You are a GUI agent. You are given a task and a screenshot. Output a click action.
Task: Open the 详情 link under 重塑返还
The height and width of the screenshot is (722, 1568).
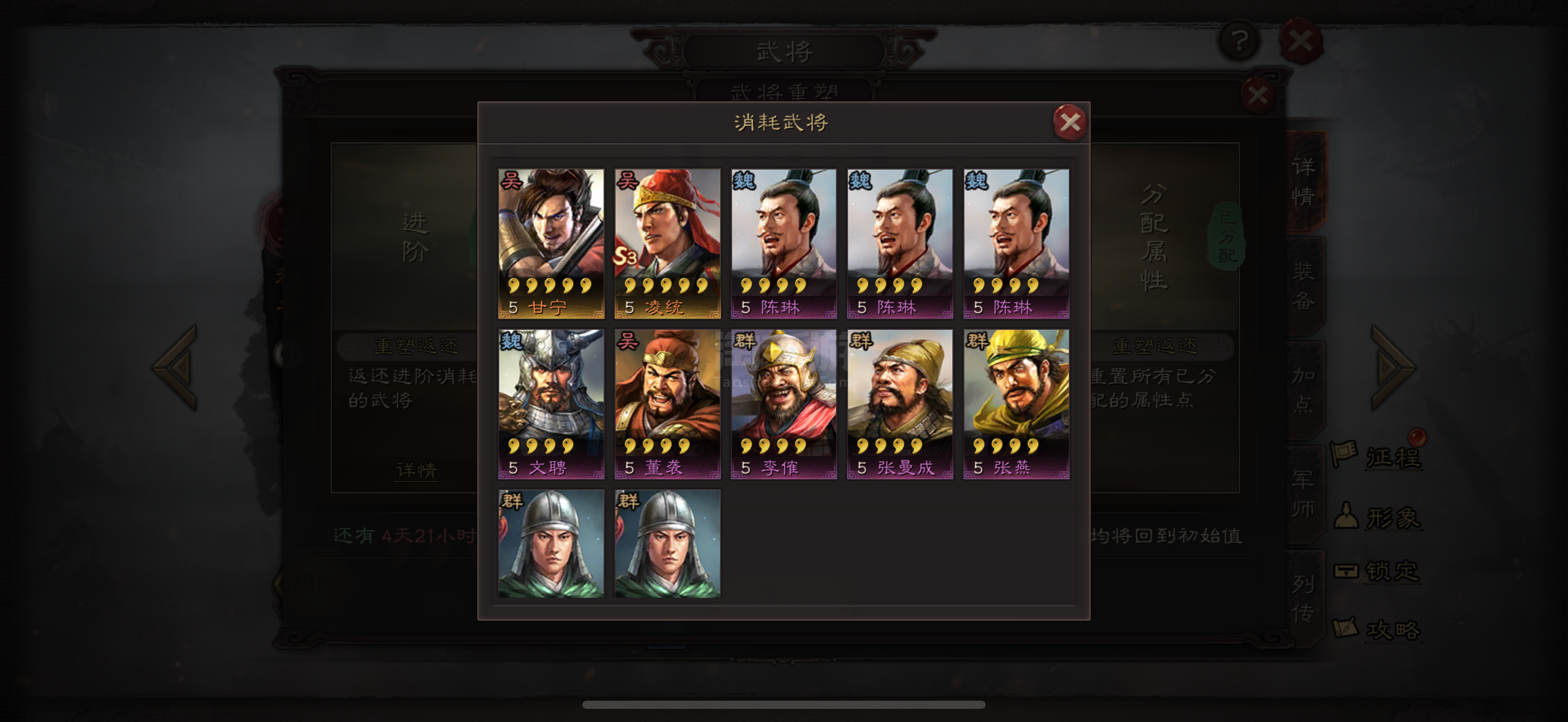pos(416,470)
